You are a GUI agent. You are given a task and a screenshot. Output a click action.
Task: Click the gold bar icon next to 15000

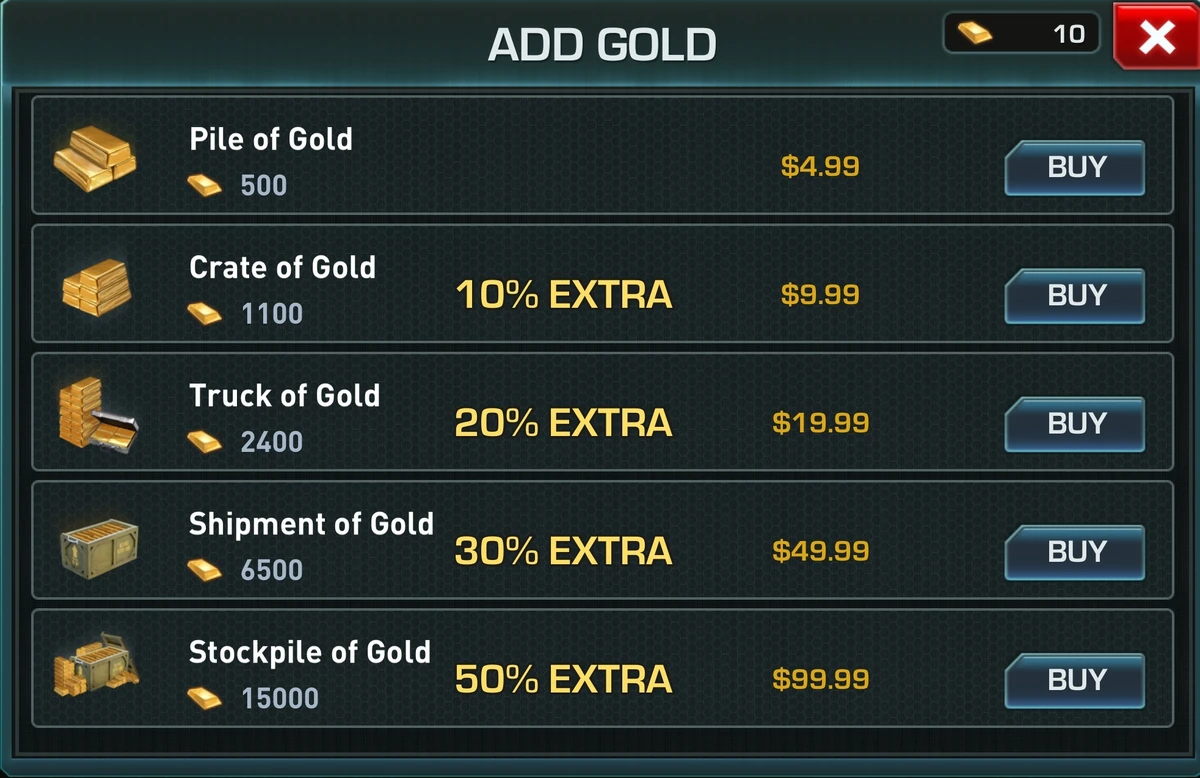[203, 697]
